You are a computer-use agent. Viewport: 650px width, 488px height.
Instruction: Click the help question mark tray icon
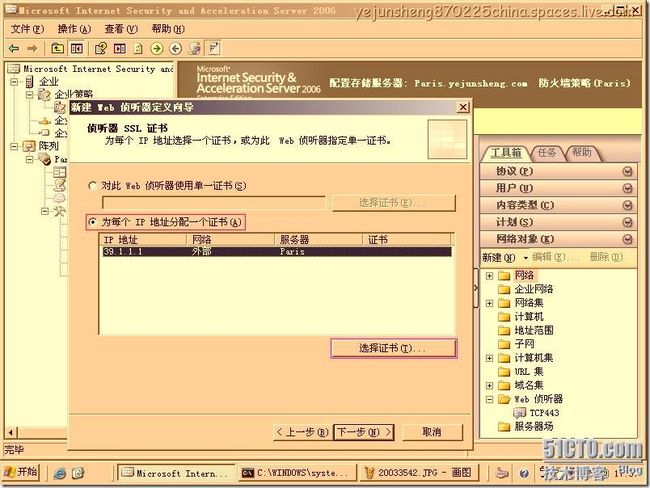click(x=524, y=473)
